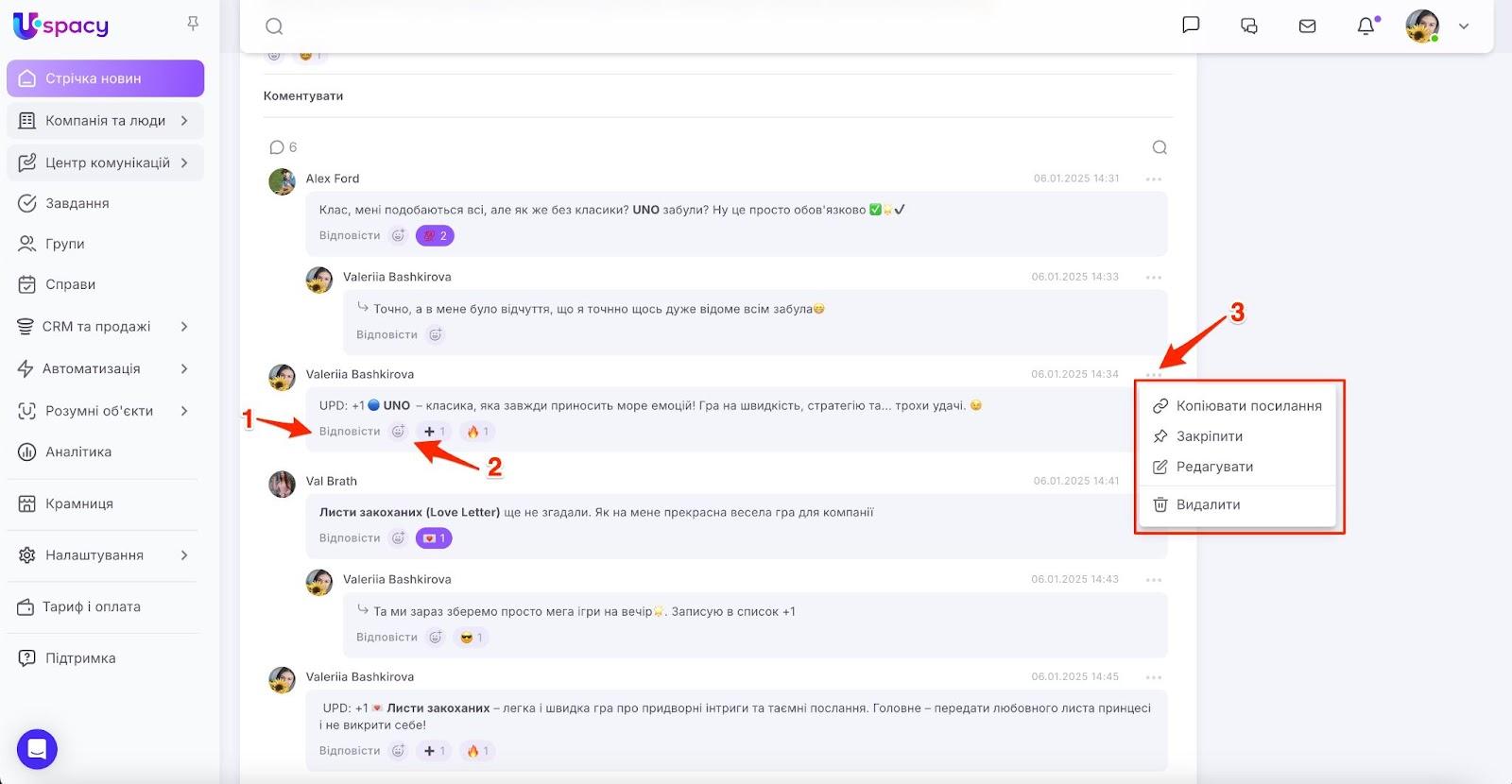
Task: Expand the Центр комунікацій chevron
Action: [184, 162]
